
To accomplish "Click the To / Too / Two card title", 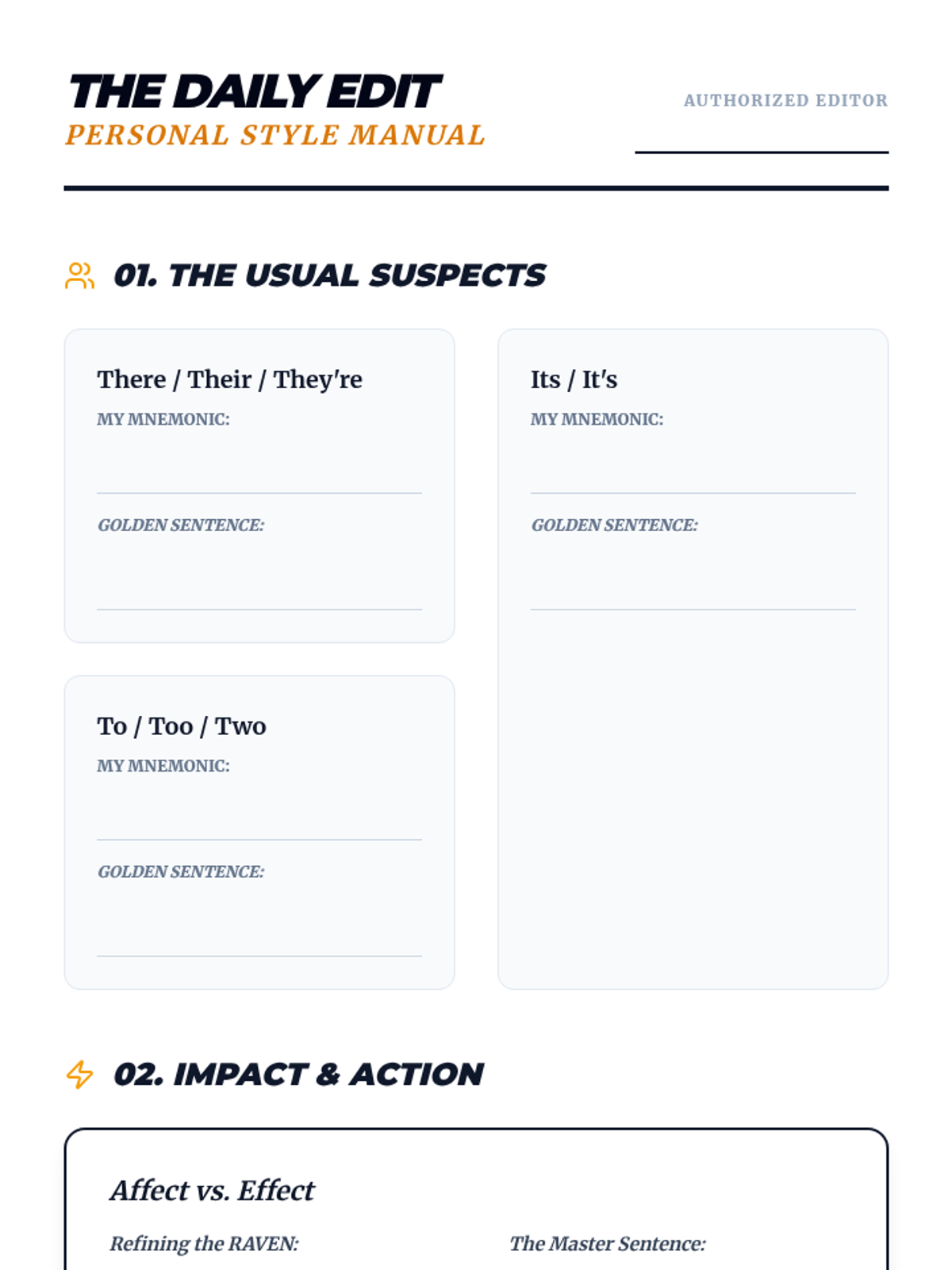I will (181, 726).
